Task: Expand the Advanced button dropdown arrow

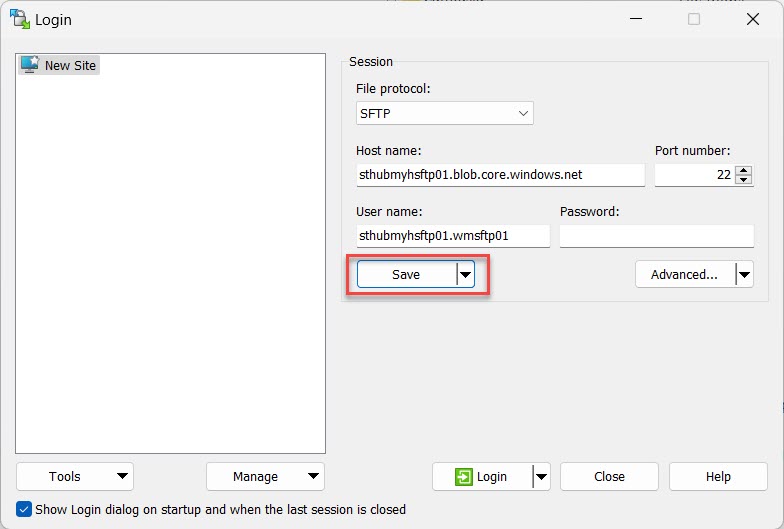Action: pyautogui.click(x=743, y=275)
